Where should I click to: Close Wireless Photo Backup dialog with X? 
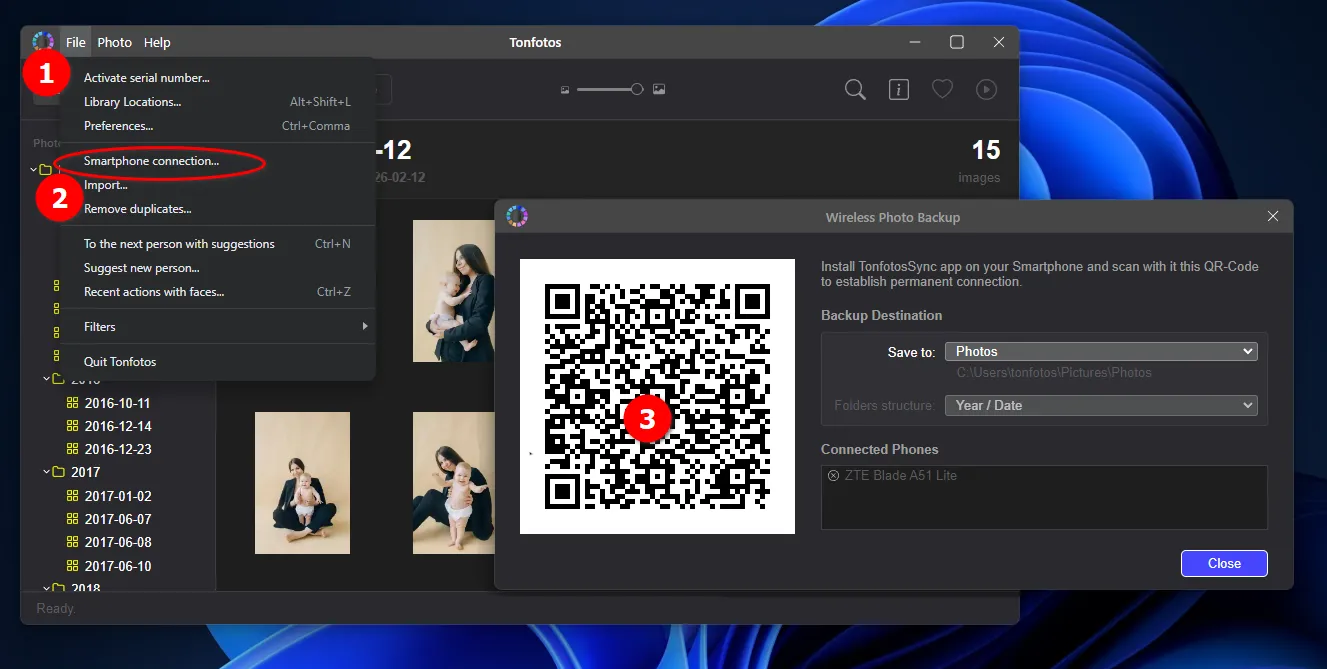pos(1273,217)
